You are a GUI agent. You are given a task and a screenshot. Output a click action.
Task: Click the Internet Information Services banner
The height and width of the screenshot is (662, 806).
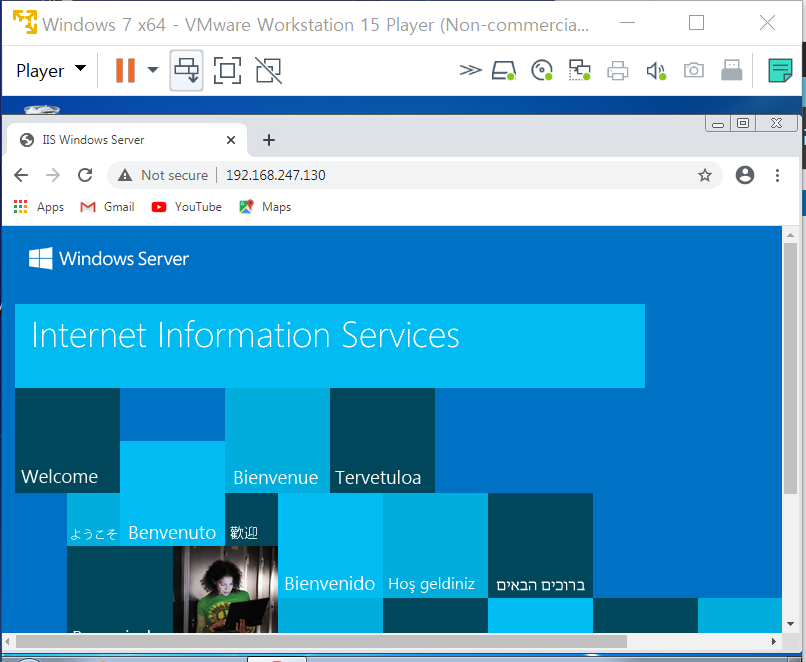(x=330, y=346)
